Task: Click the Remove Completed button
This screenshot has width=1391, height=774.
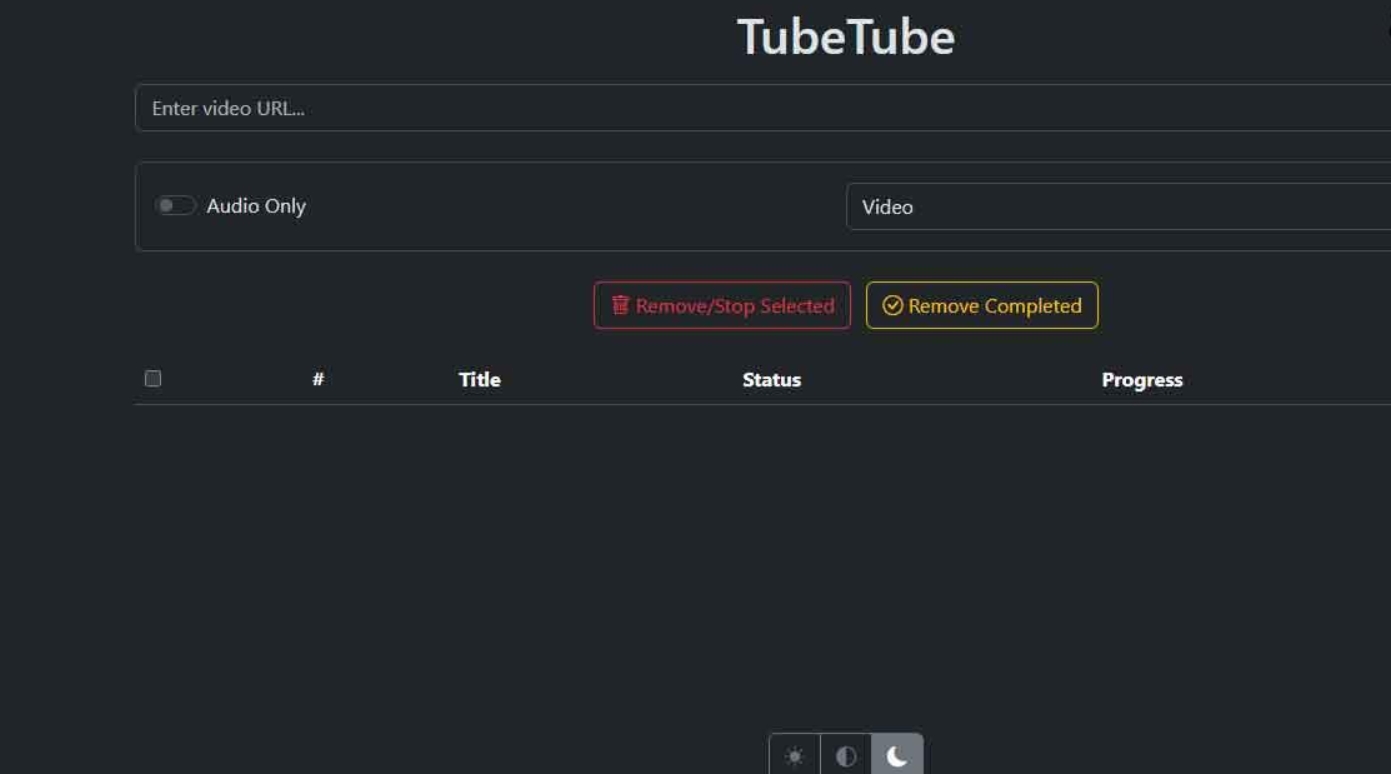Action: [x=982, y=305]
